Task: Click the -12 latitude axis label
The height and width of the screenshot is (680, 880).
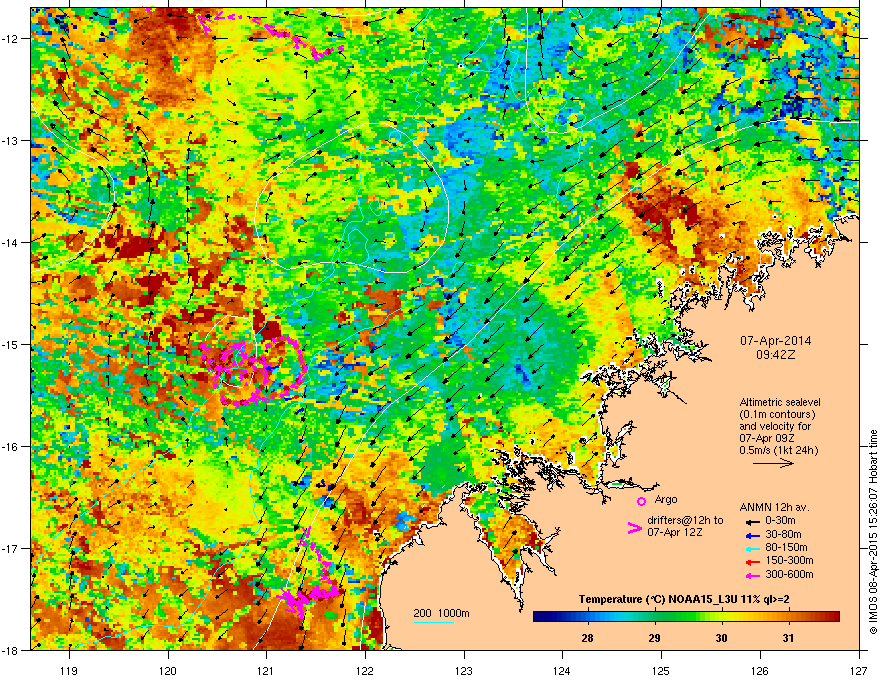Action: pos(11,39)
